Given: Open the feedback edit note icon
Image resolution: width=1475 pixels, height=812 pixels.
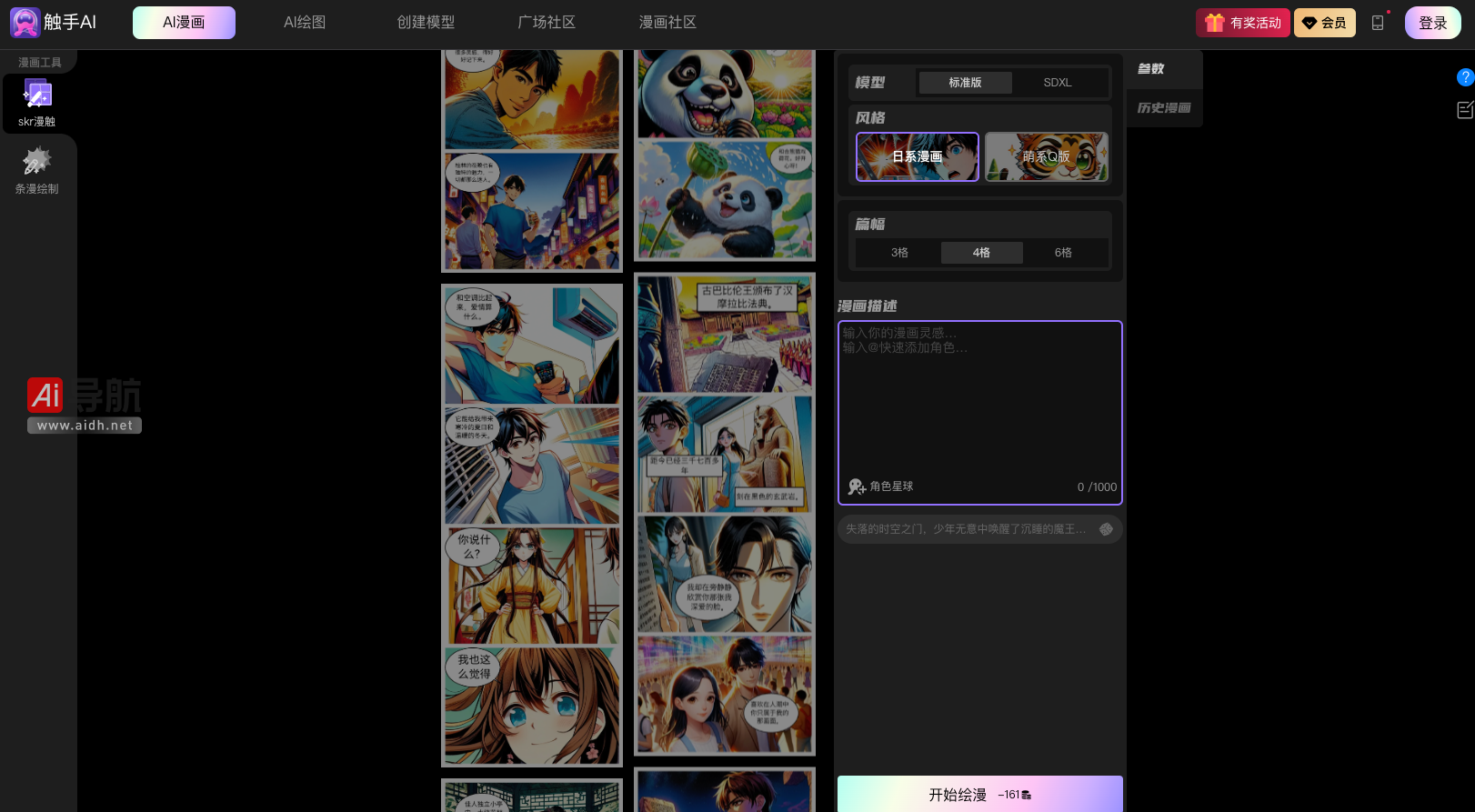Looking at the screenshot, I should click(1464, 110).
